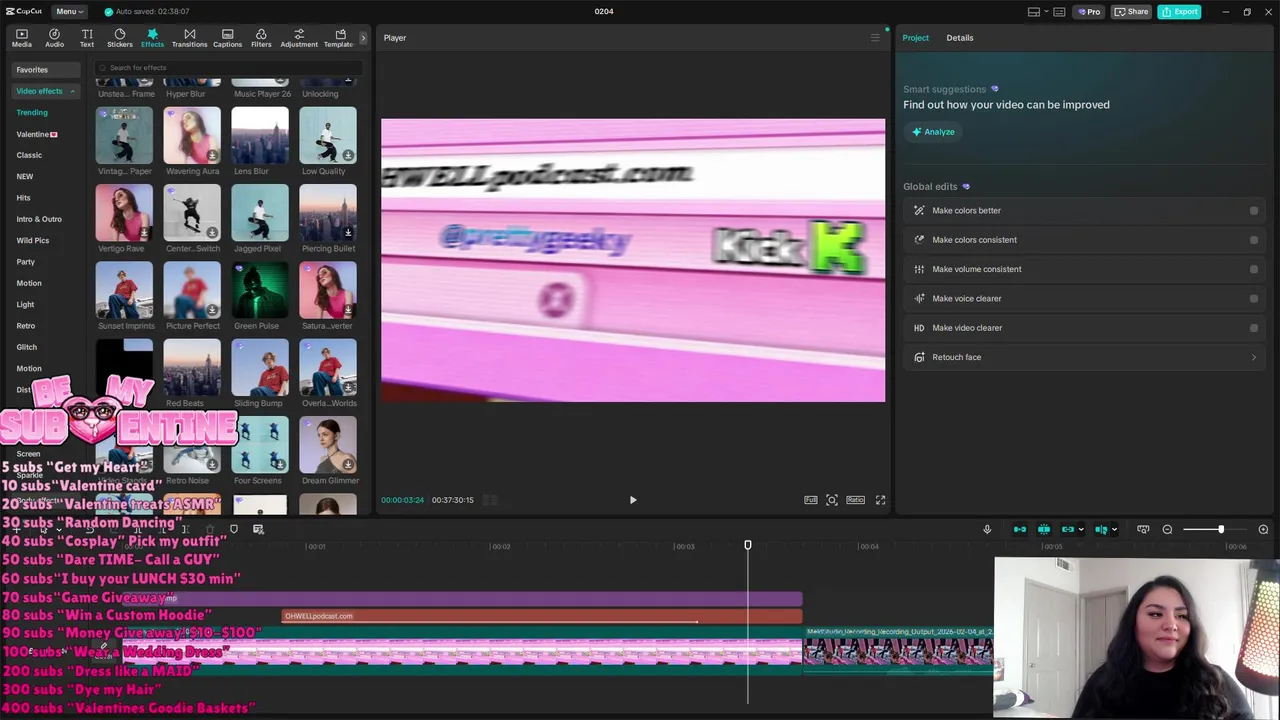Select Trending effects category
The width and height of the screenshot is (1280, 720).
[x=32, y=113]
